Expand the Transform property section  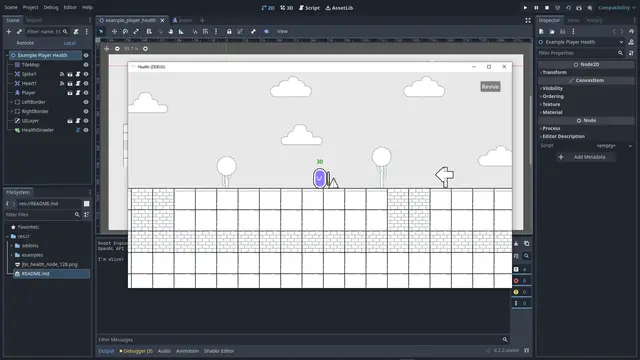tap(554, 72)
